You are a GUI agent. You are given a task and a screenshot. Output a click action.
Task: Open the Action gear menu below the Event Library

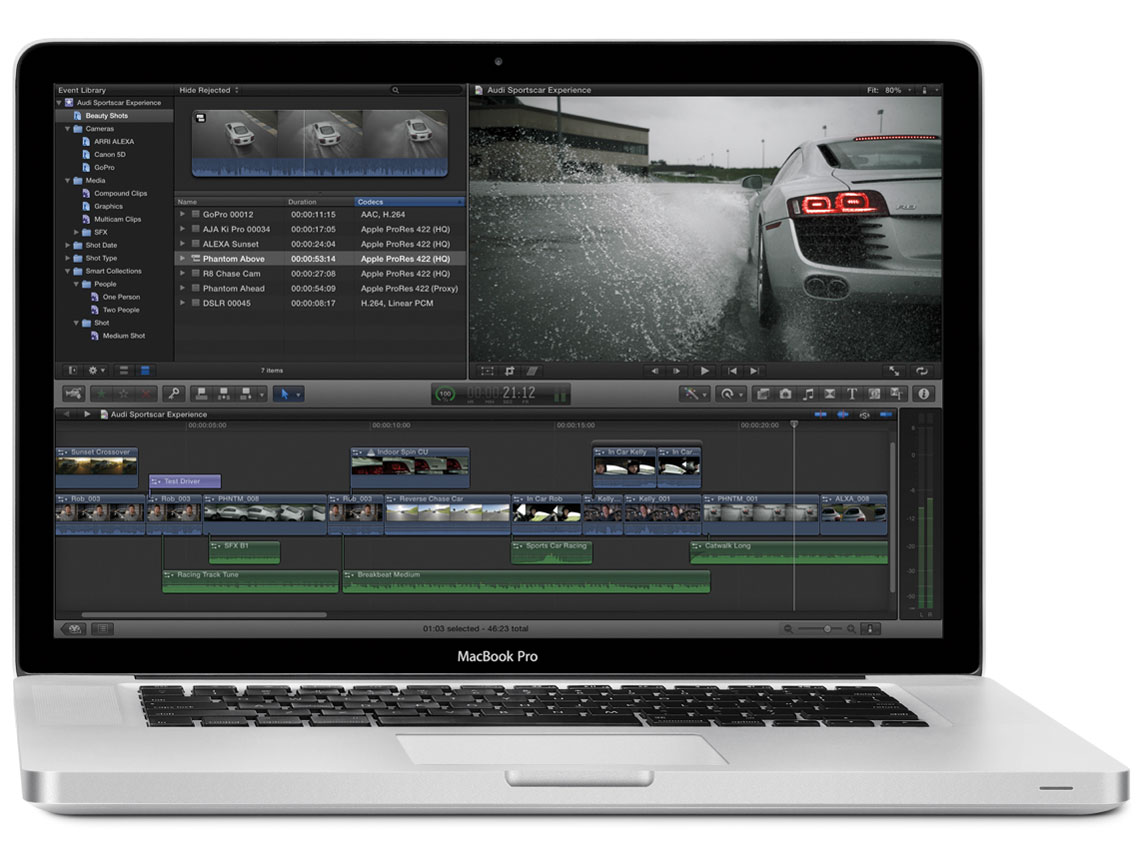tap(93, 371)
